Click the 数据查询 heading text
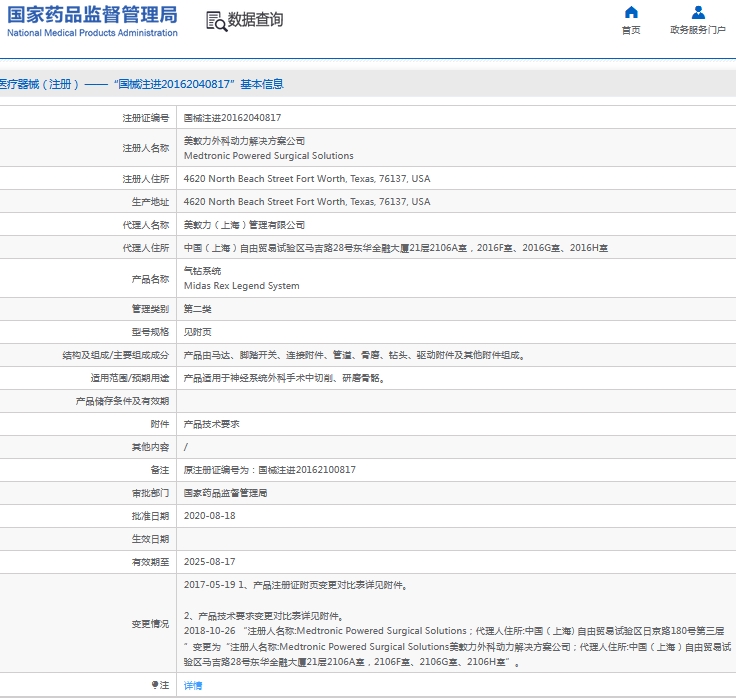 [255, 20]
